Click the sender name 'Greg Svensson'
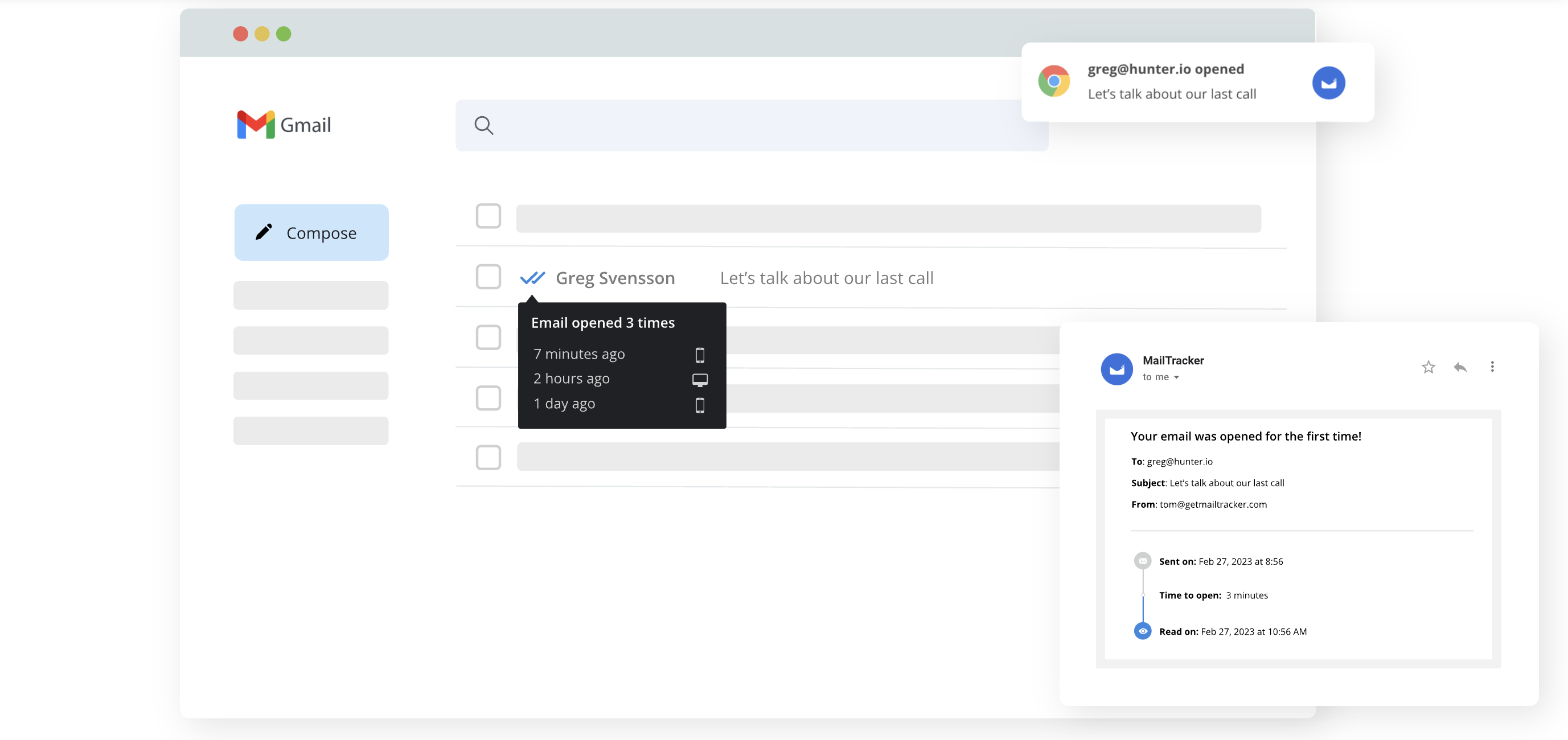This screenshot has height=740, width=1568. (615, 278)
